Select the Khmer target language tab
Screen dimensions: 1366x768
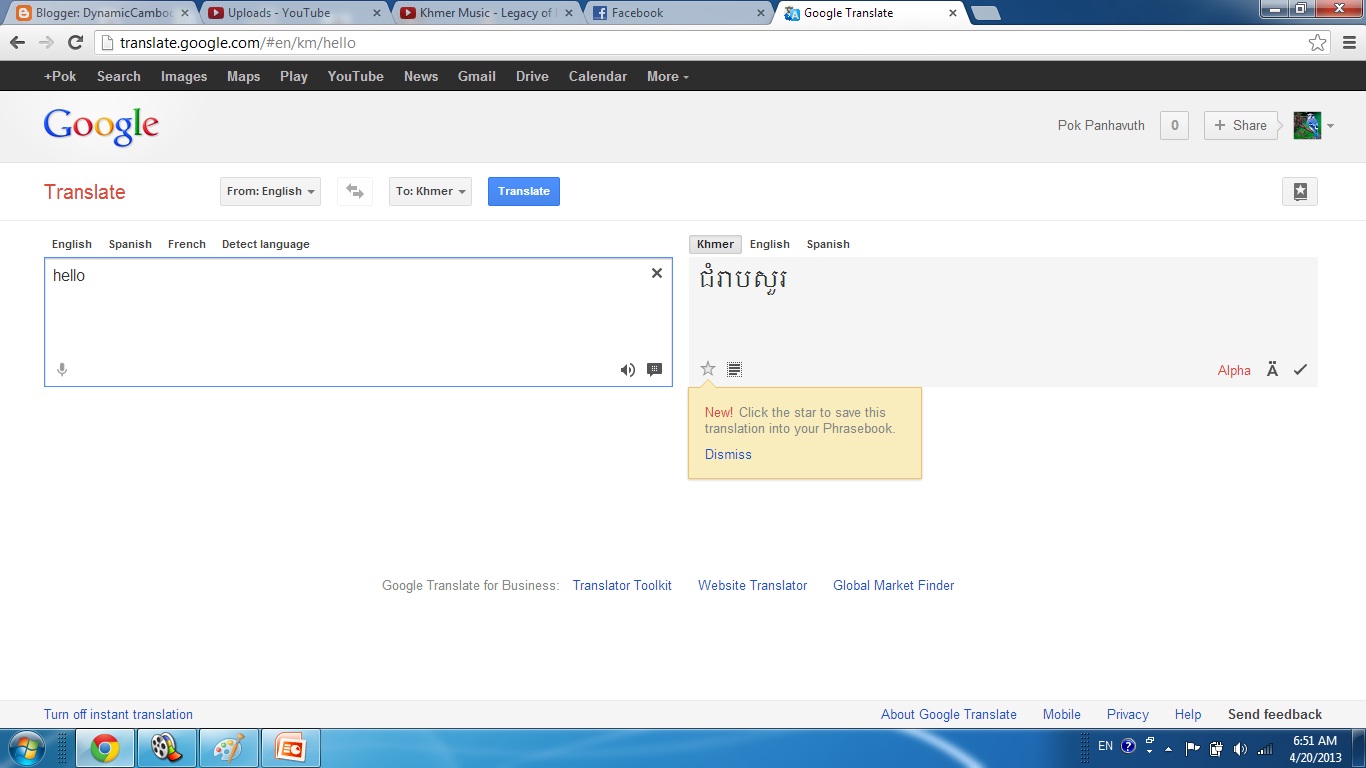coord(715,244)
